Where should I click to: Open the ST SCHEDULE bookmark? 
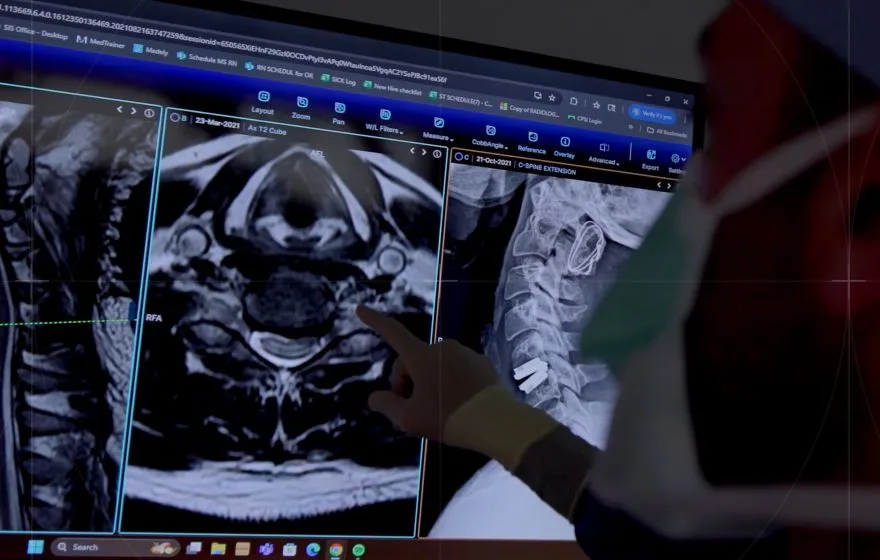tap(461, 99)
